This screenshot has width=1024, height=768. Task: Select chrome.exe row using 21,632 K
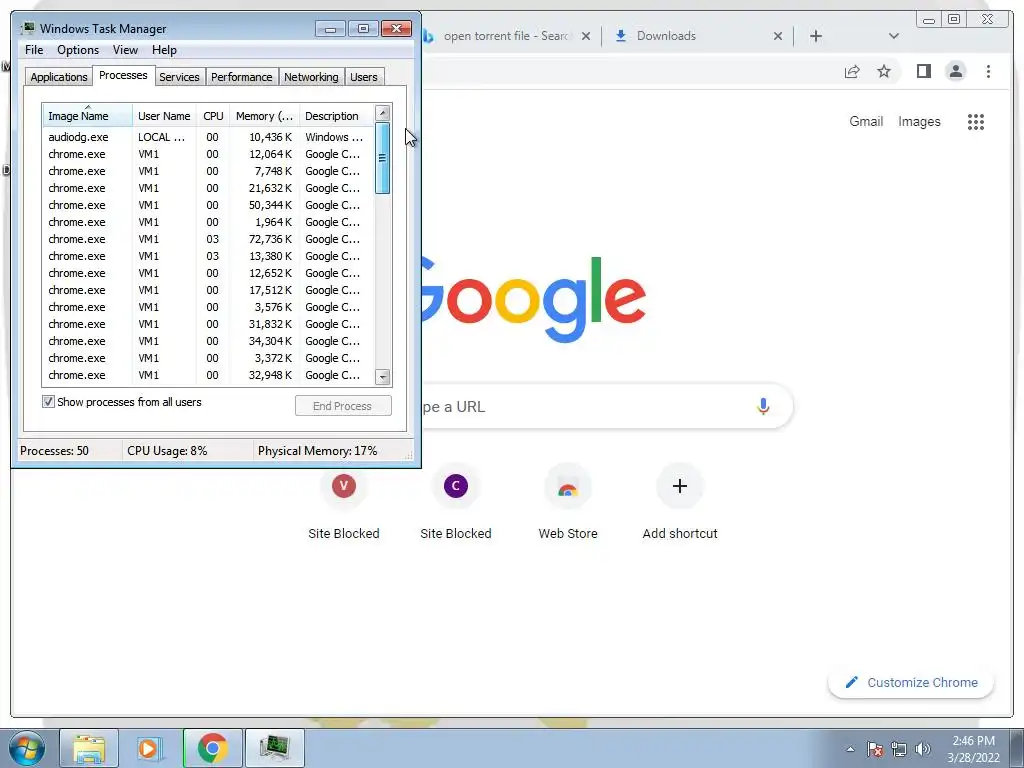coord(209,188)
